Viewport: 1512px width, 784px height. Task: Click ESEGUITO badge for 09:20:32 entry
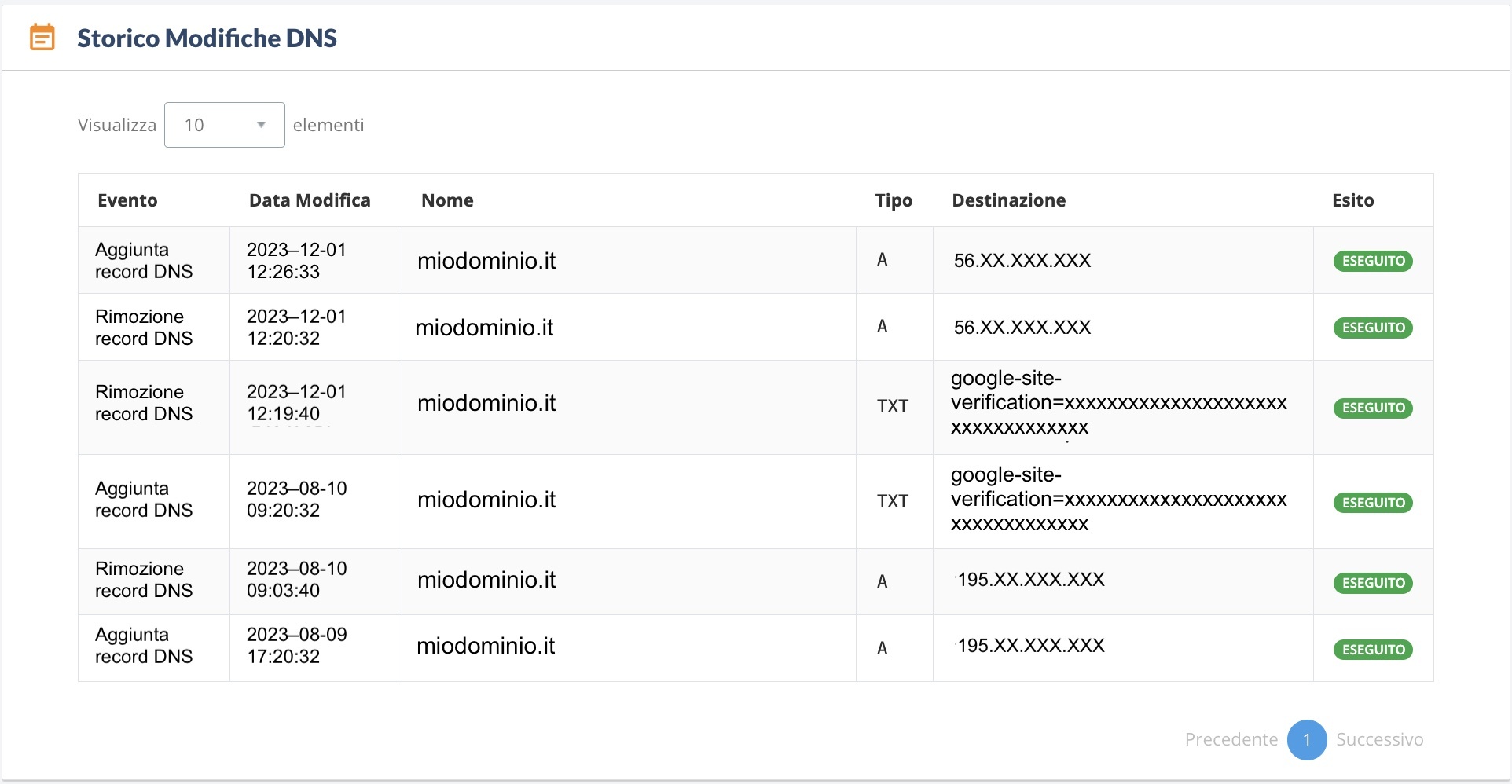coord(1373,503)
